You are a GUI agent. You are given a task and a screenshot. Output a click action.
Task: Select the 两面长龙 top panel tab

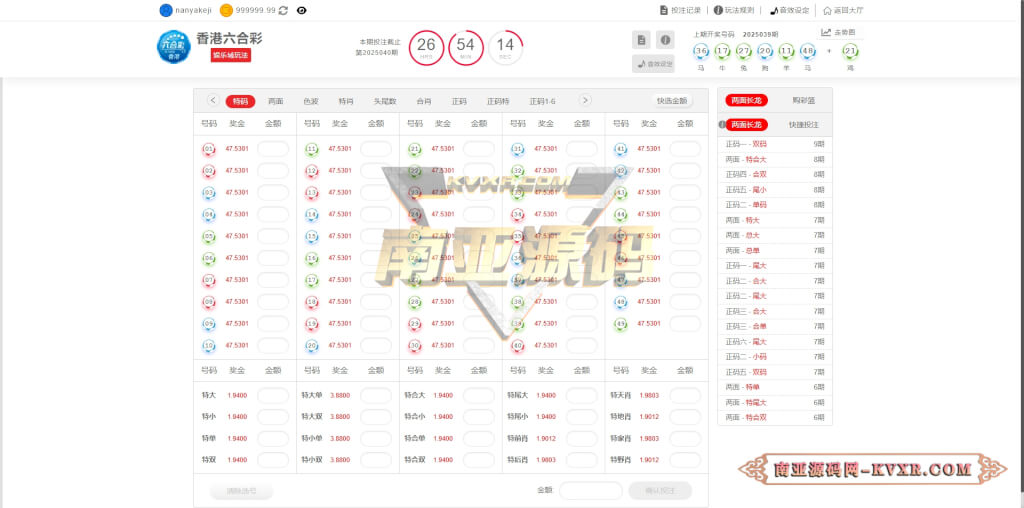746,101
